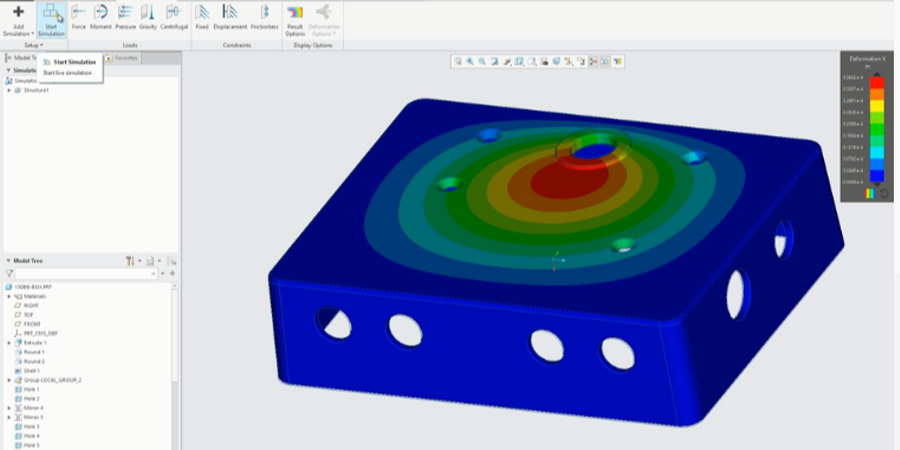This screenshot has width=900, height=450.
Task: Choose Start live simulation from menu
Action: tap(67, 73)
